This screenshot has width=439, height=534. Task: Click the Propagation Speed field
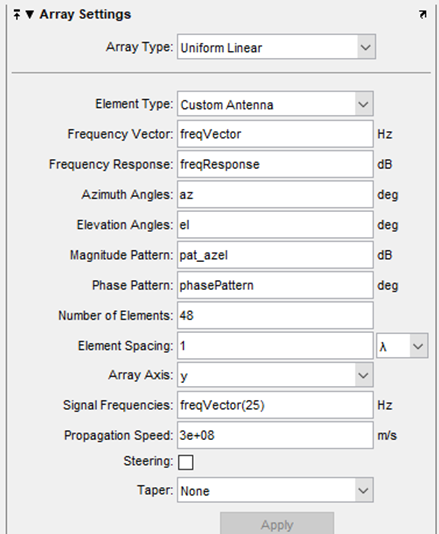[x=275, y=435]
